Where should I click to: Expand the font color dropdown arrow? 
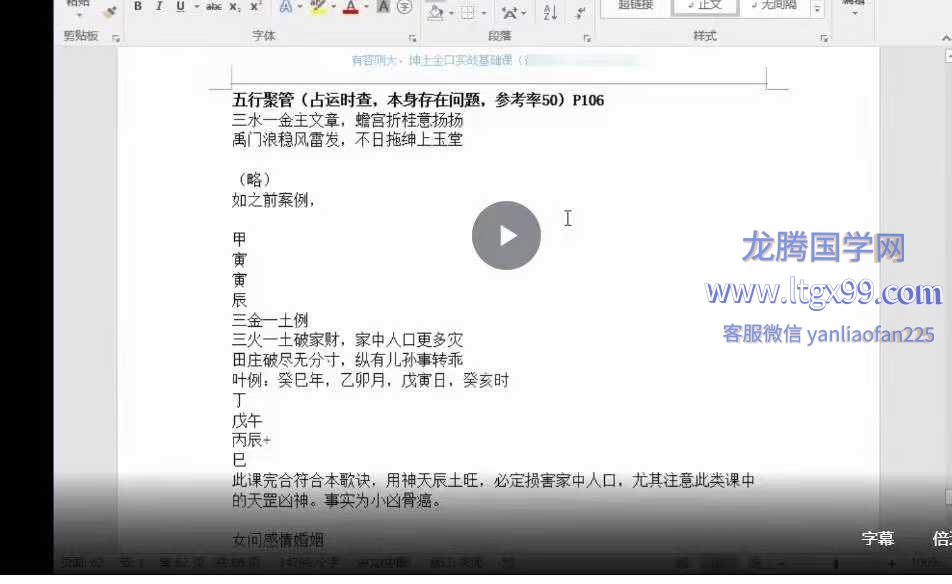point(367,7)
